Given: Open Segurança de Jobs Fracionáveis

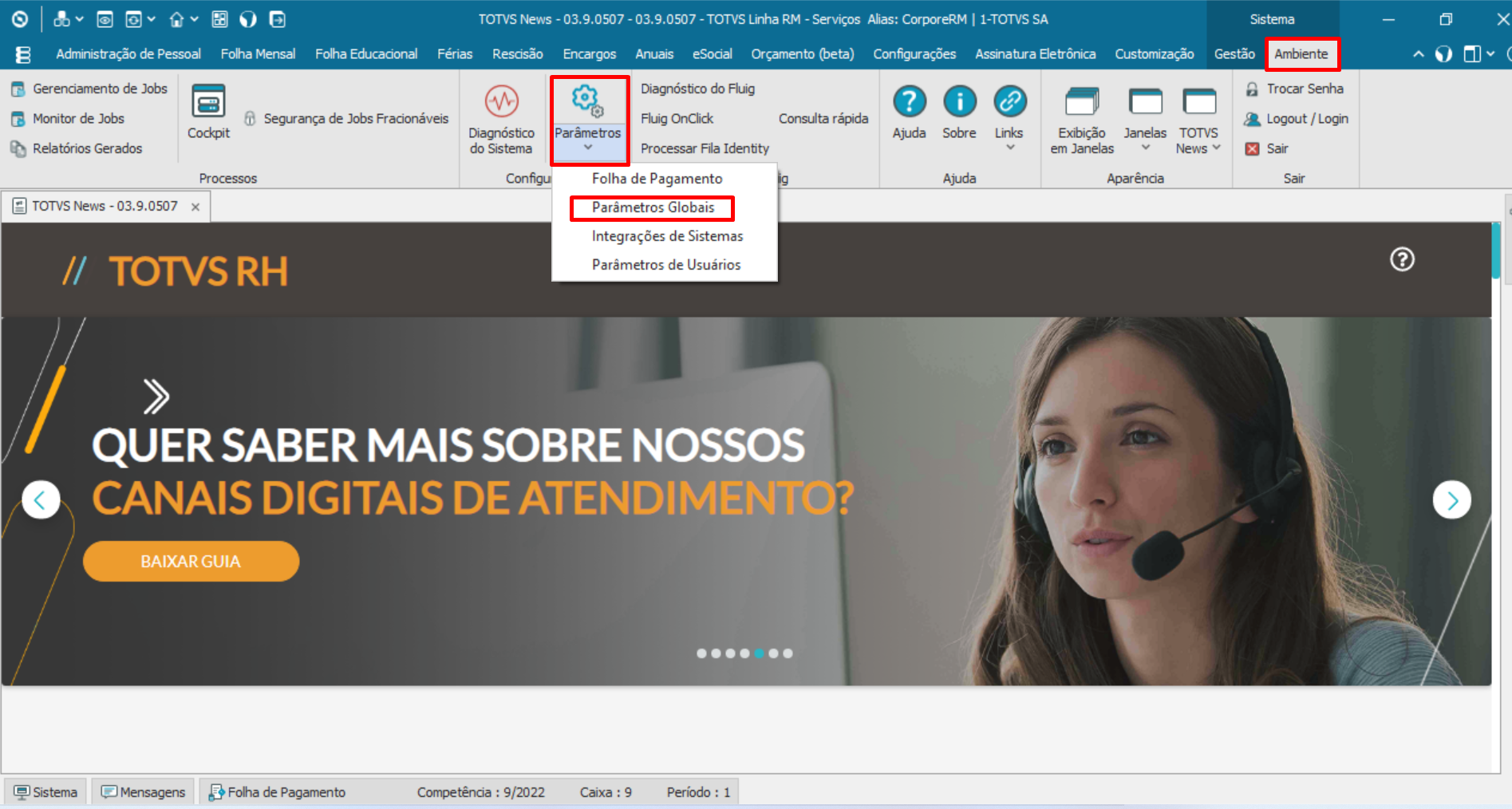Looking at the screenshot, I should point(346,119).
